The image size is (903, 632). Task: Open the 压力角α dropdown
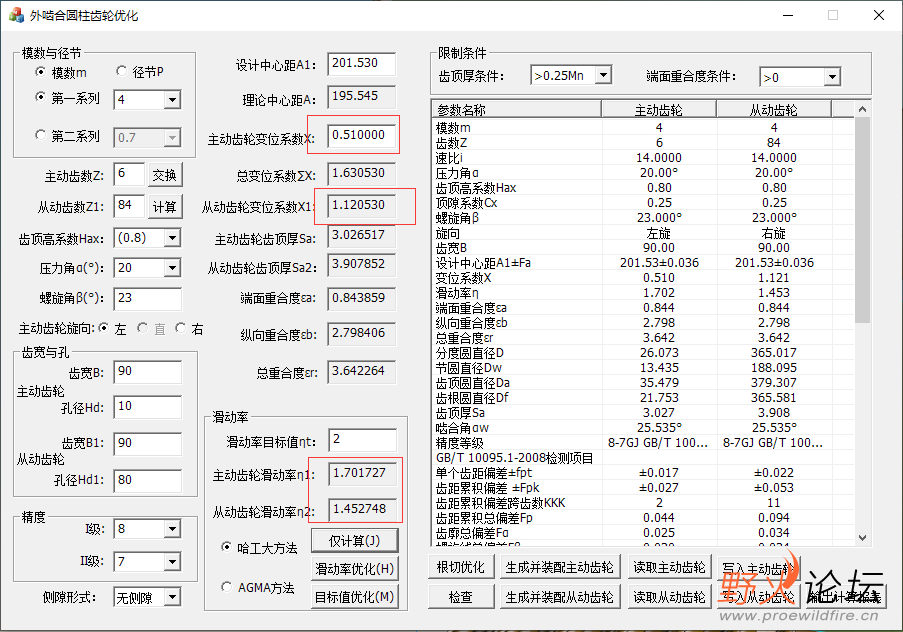(172, 268)
